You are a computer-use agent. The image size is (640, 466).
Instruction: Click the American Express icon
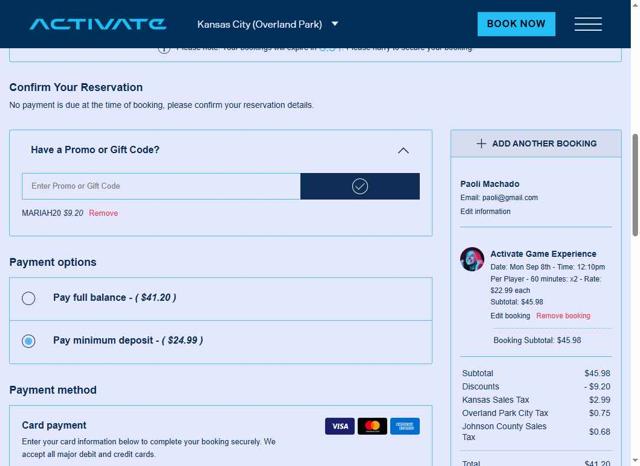(405, 426)
